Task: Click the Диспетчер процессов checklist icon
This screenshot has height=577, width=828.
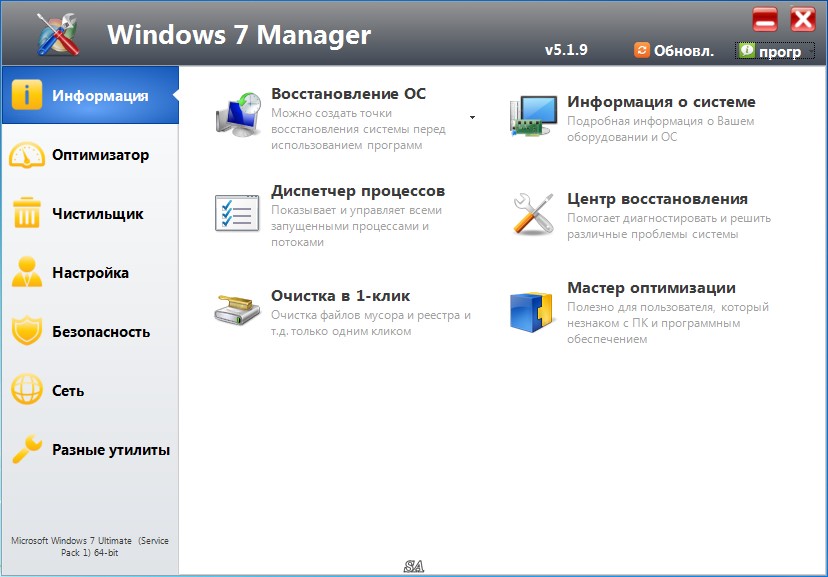Action: 237,213
